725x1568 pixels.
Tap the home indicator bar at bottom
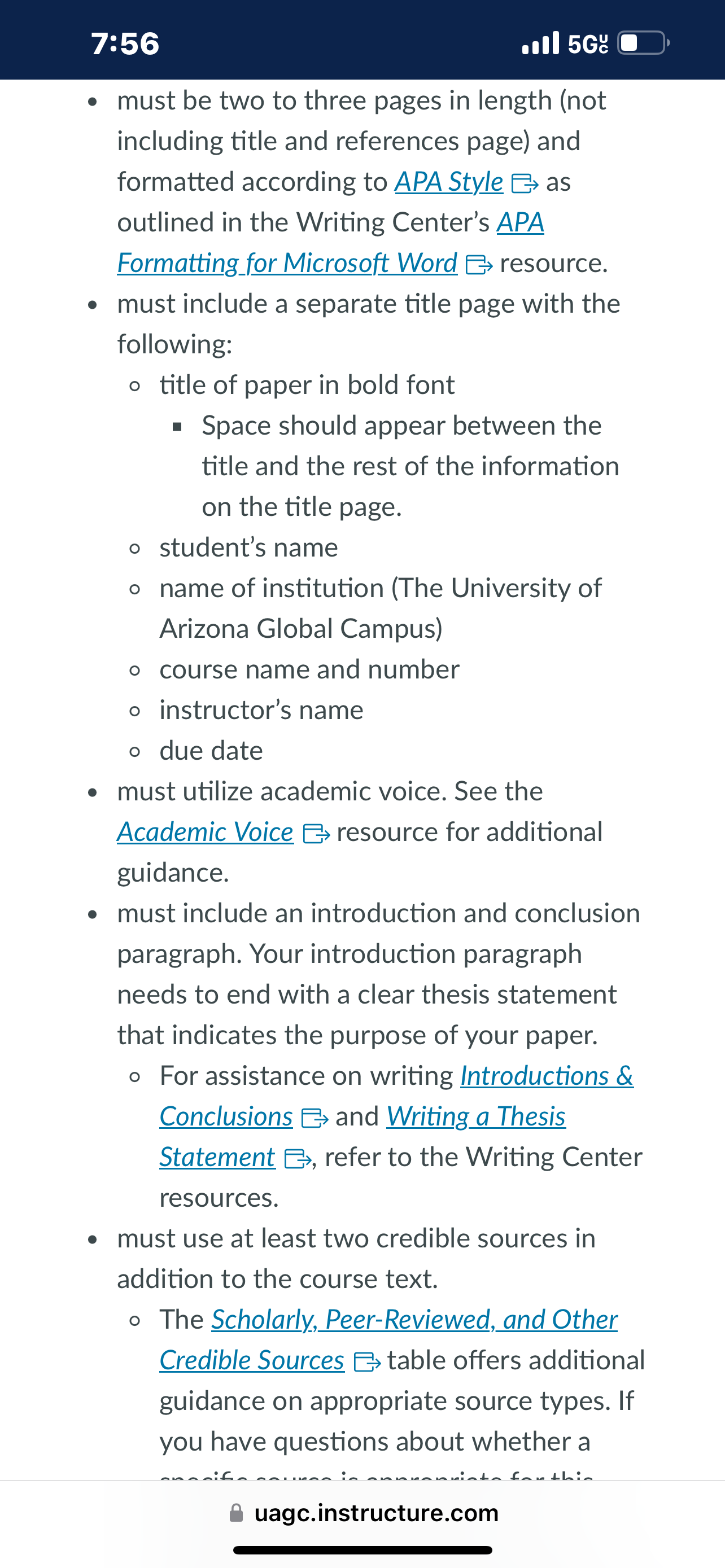click(x=363, y=1550)
